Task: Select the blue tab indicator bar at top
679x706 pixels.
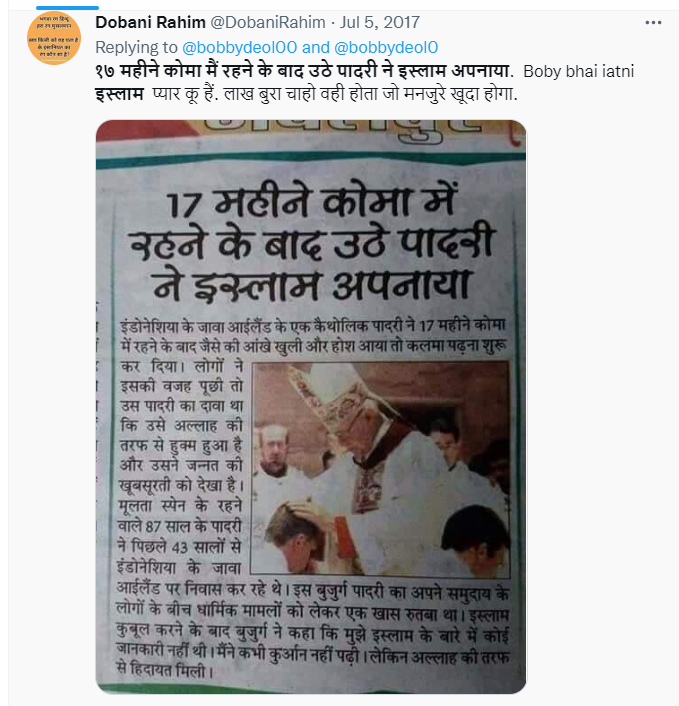Action: [67, 8]
